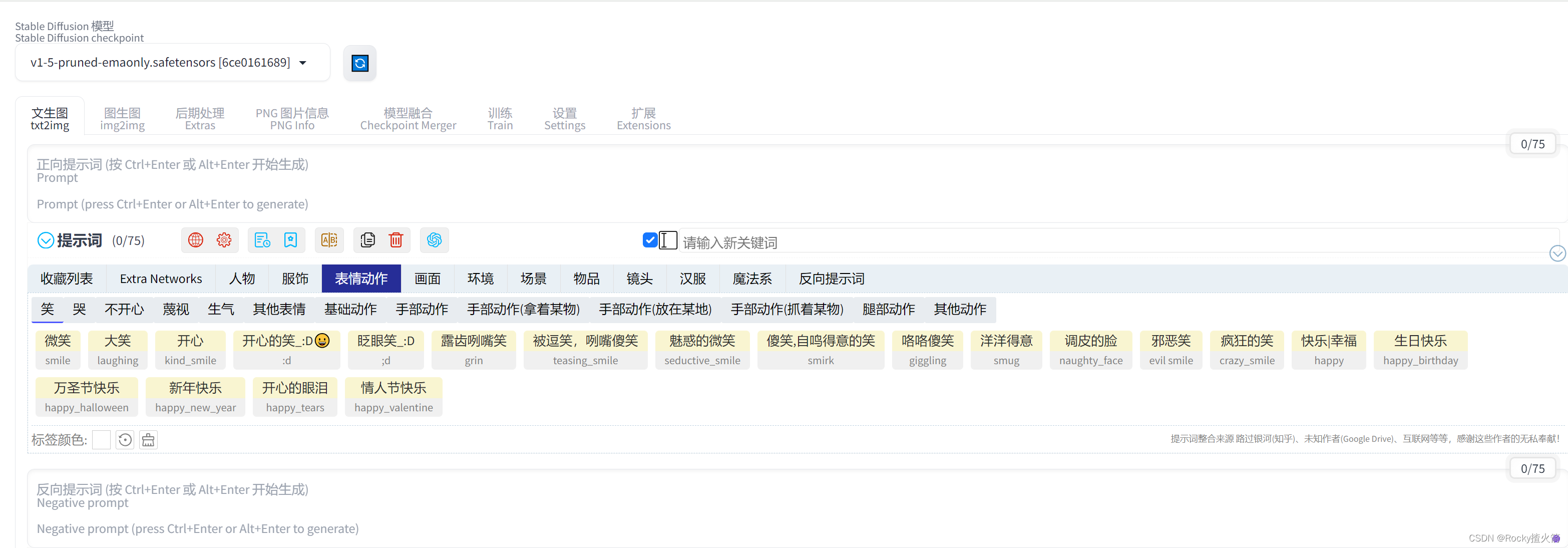Click the clear tag color eraser icon
Viewport: 1568px width, 548px height.
click(149, 440)
